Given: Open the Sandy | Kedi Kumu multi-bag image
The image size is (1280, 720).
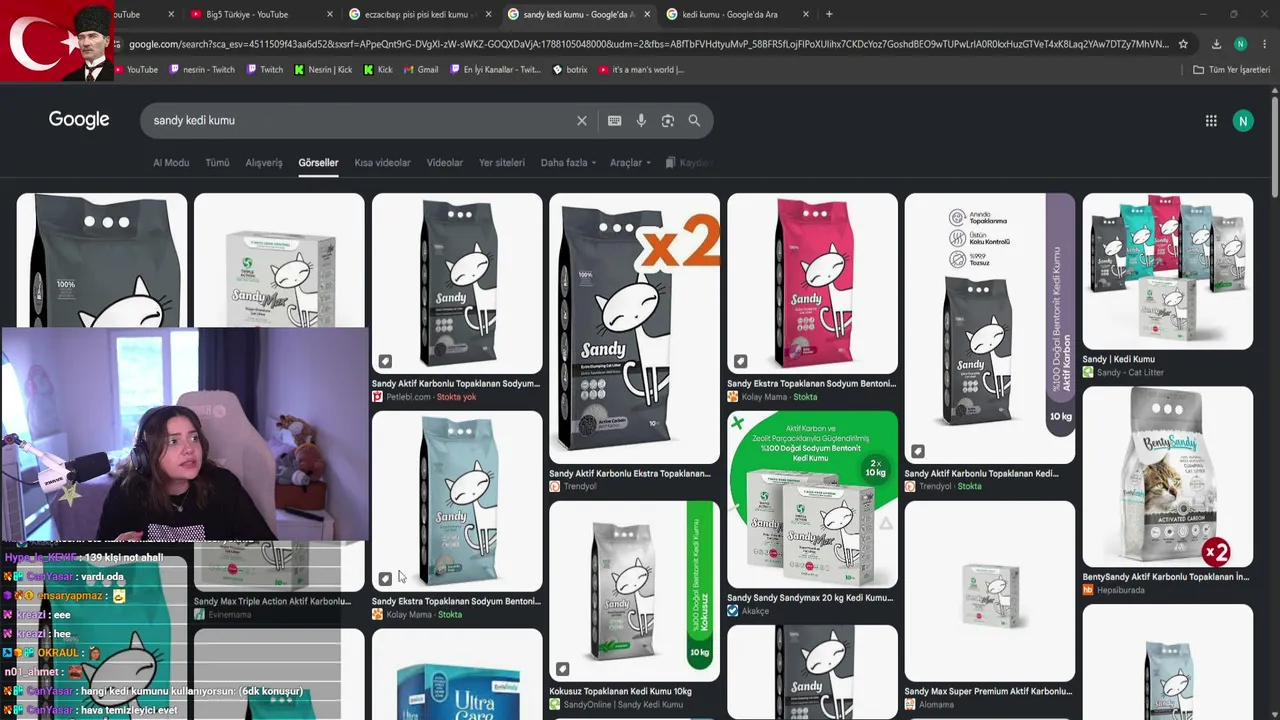Looking at the screenshot, I should [1167, 271].
